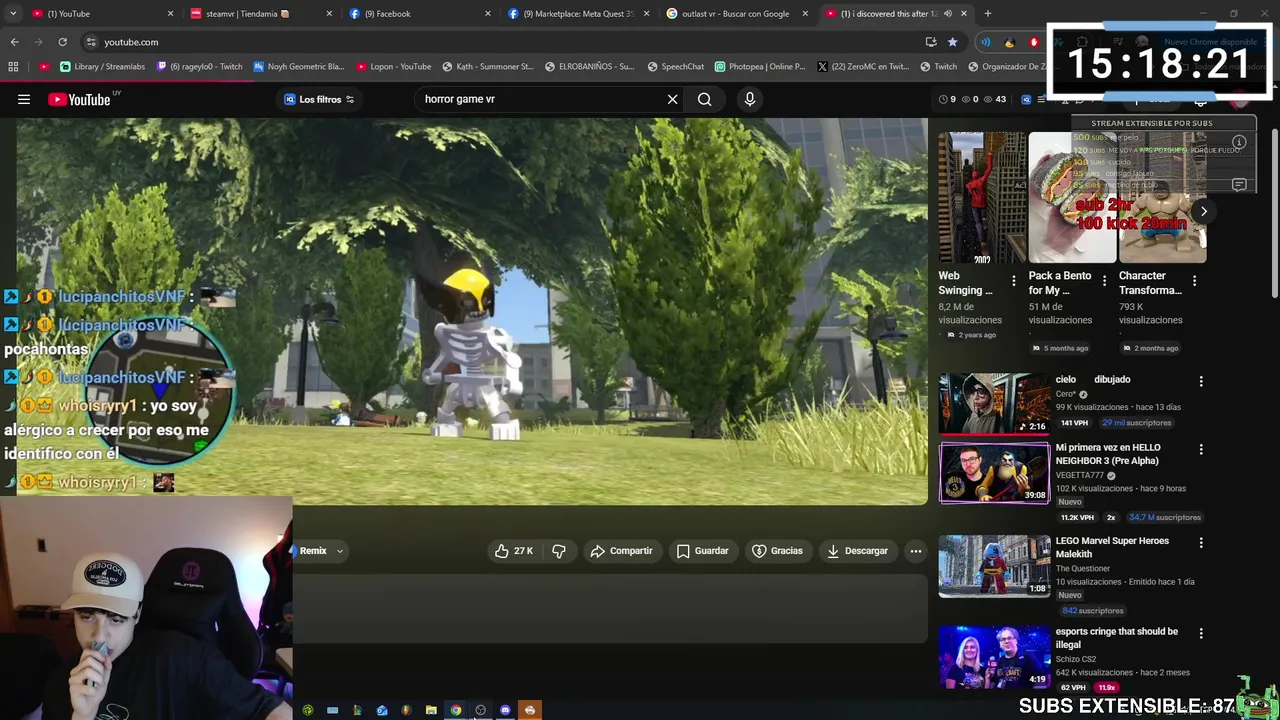
Task: Open File Explorer folder in the taskbar
Action: tap(431, 710)
